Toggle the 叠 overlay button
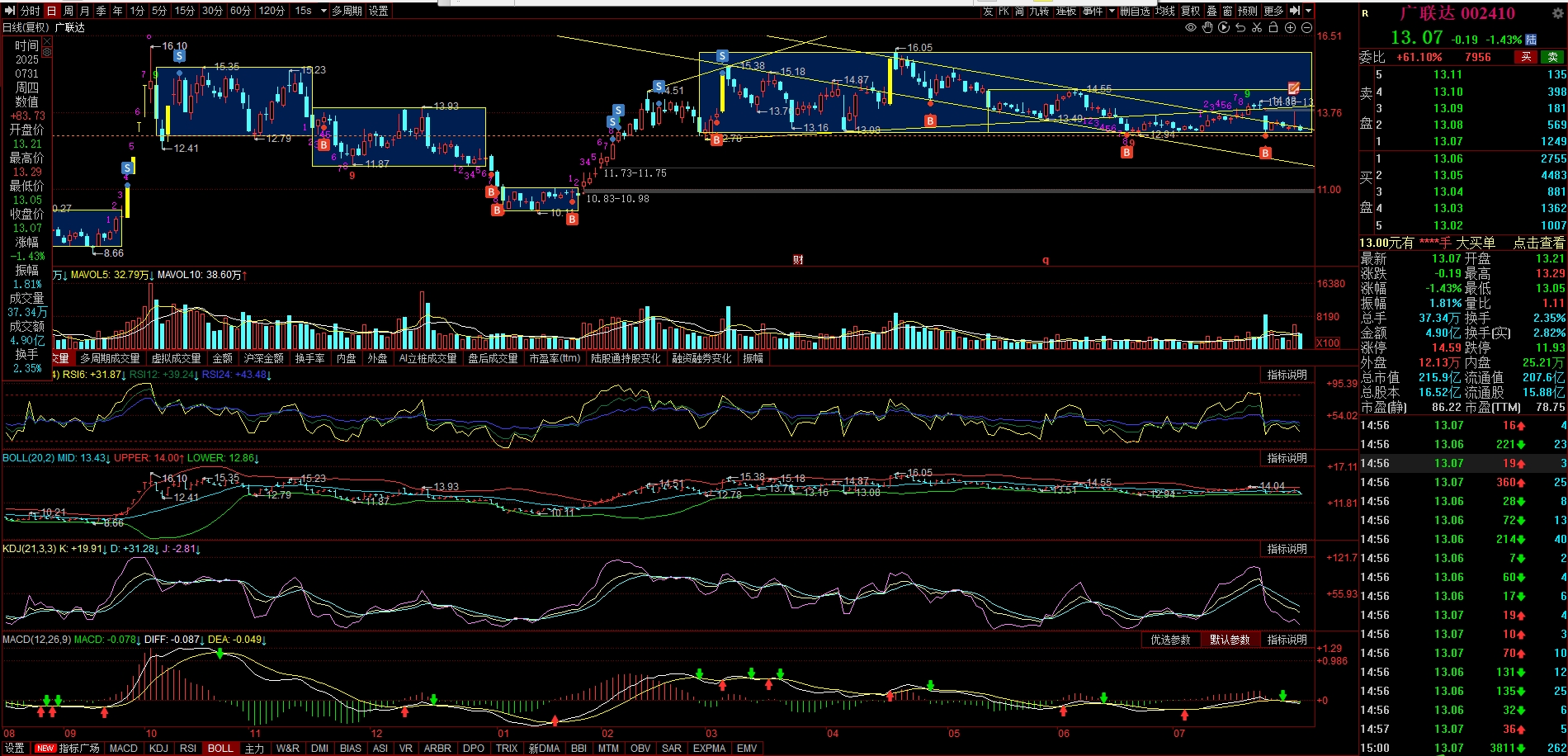This screenshot has width=1568, height=756. click(1211, 11)
